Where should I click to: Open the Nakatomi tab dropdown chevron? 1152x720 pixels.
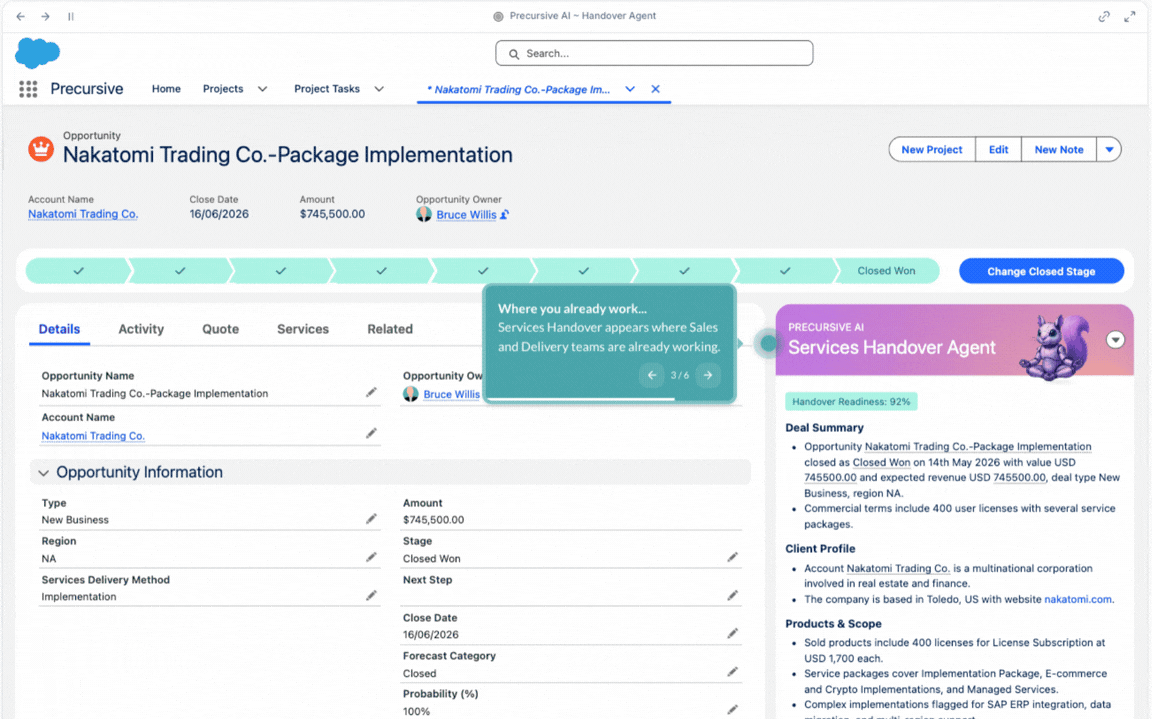point(630,89)
